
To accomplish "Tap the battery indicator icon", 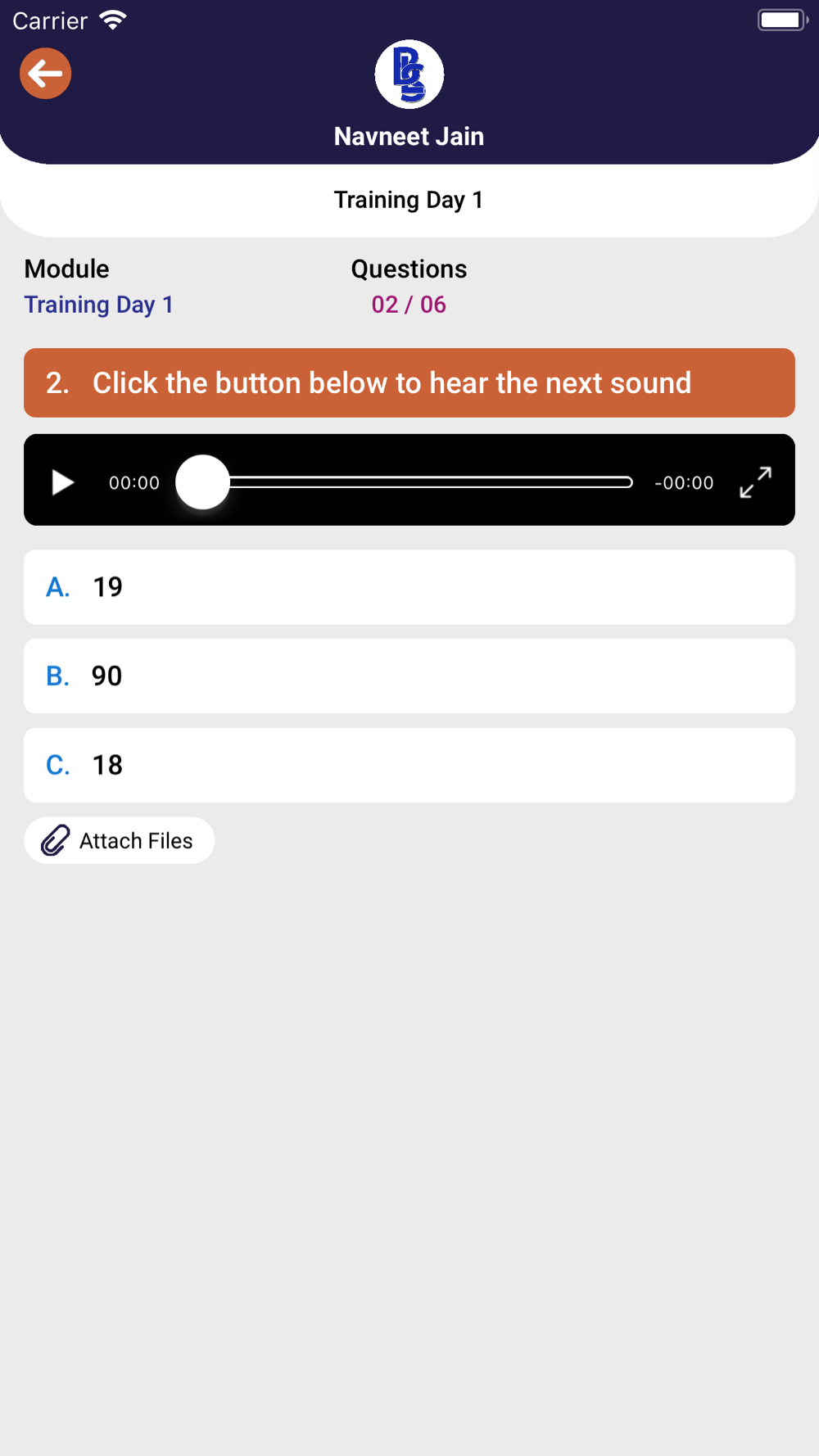I will click(783, 20).
